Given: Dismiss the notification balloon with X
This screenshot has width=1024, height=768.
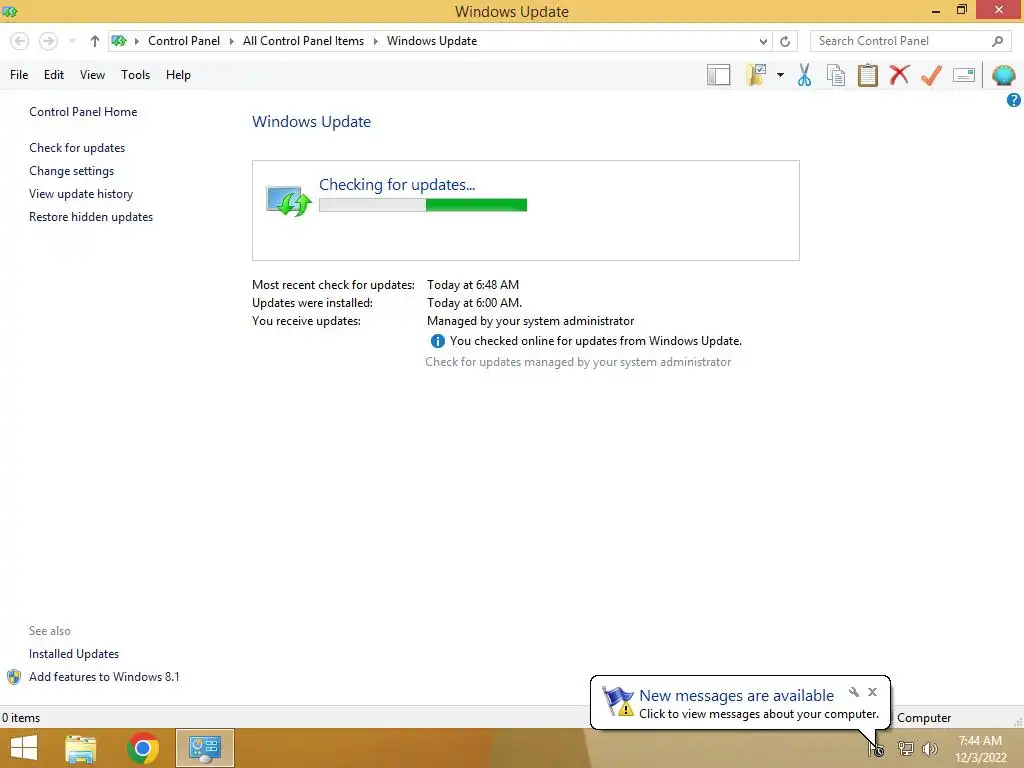Looking at the screenshot, I should tap(872, 692).
